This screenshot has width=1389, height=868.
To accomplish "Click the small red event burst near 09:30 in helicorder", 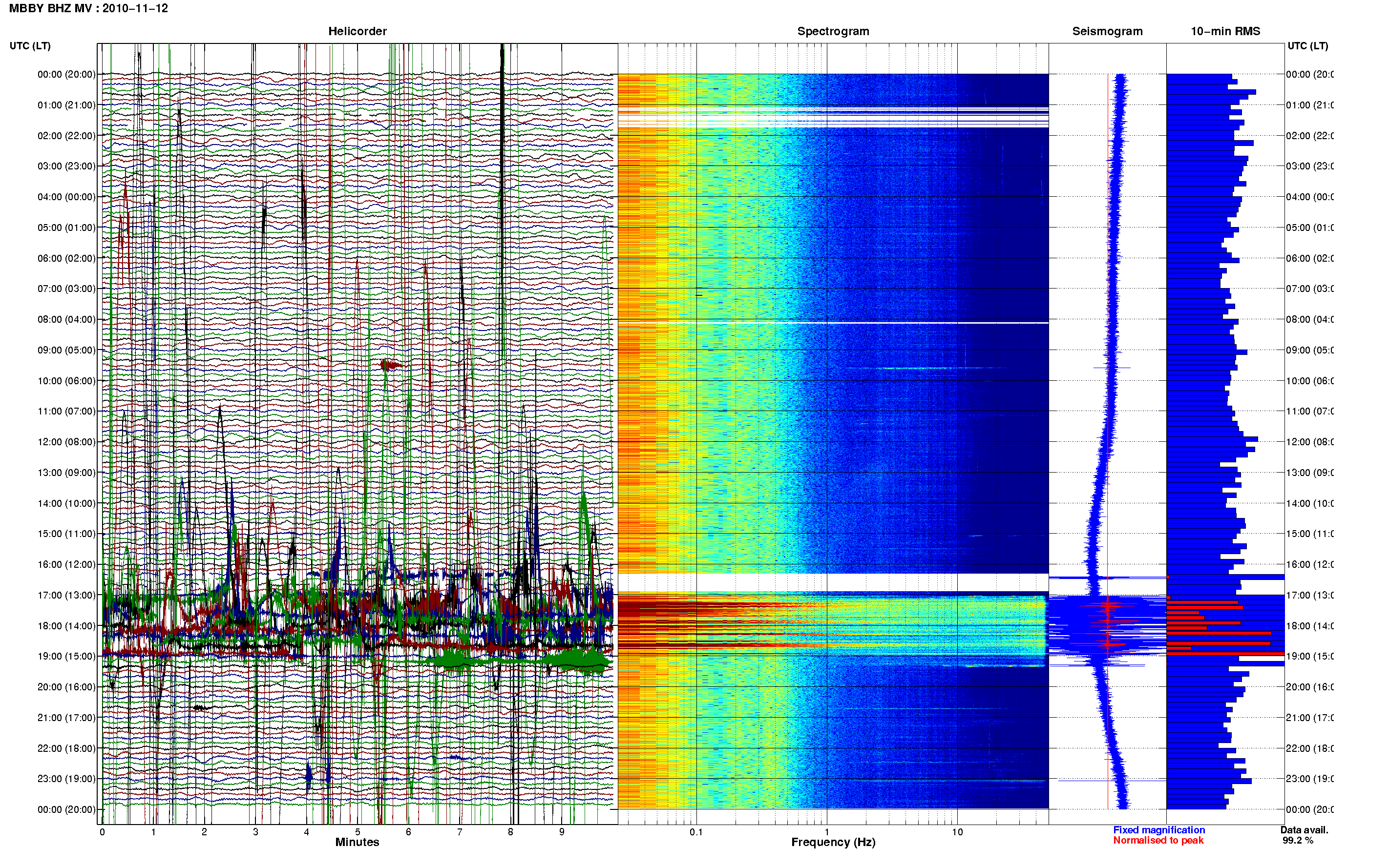I will point(392,365).
